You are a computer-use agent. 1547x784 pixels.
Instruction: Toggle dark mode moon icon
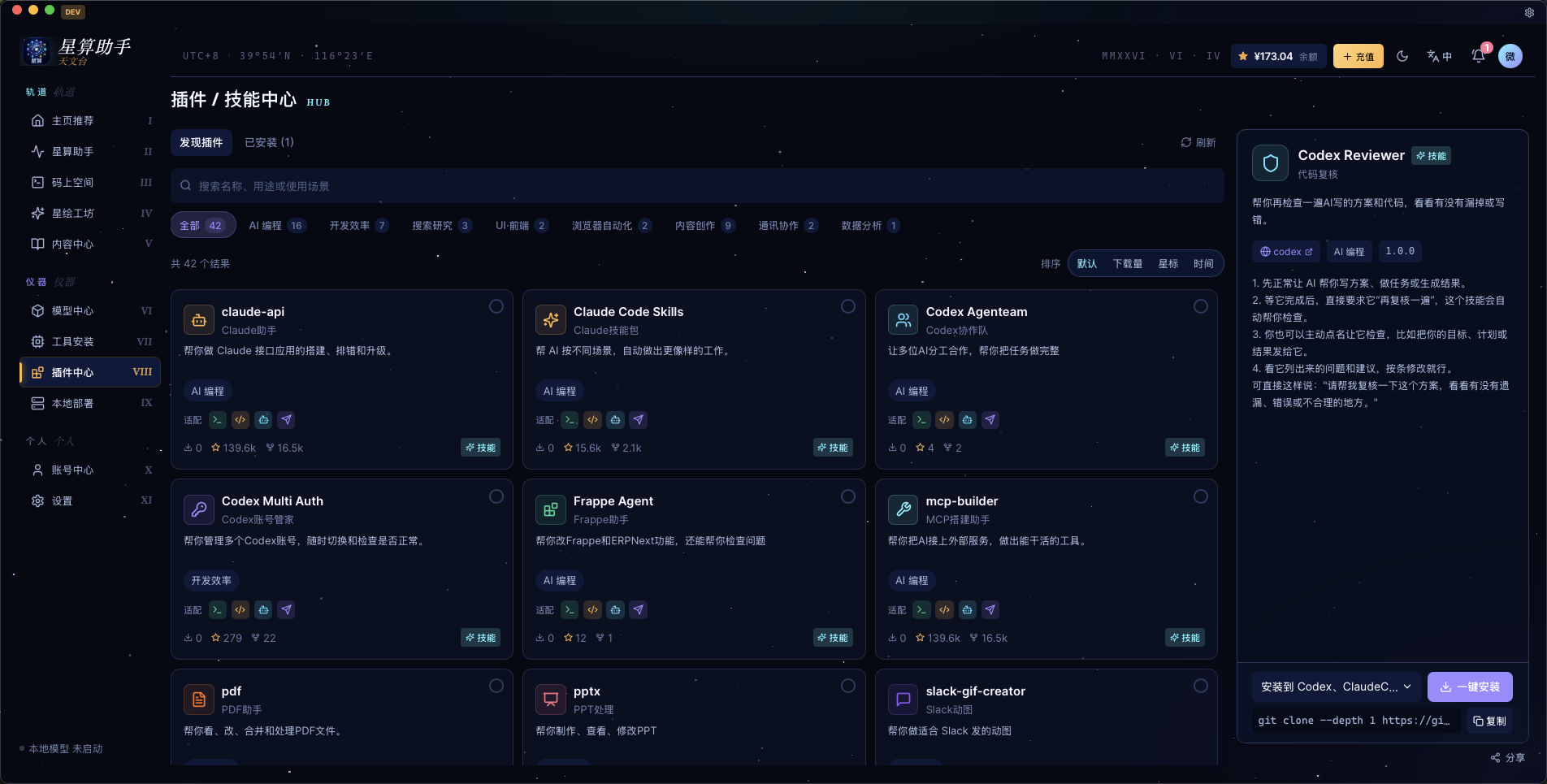pos(1402,56)
